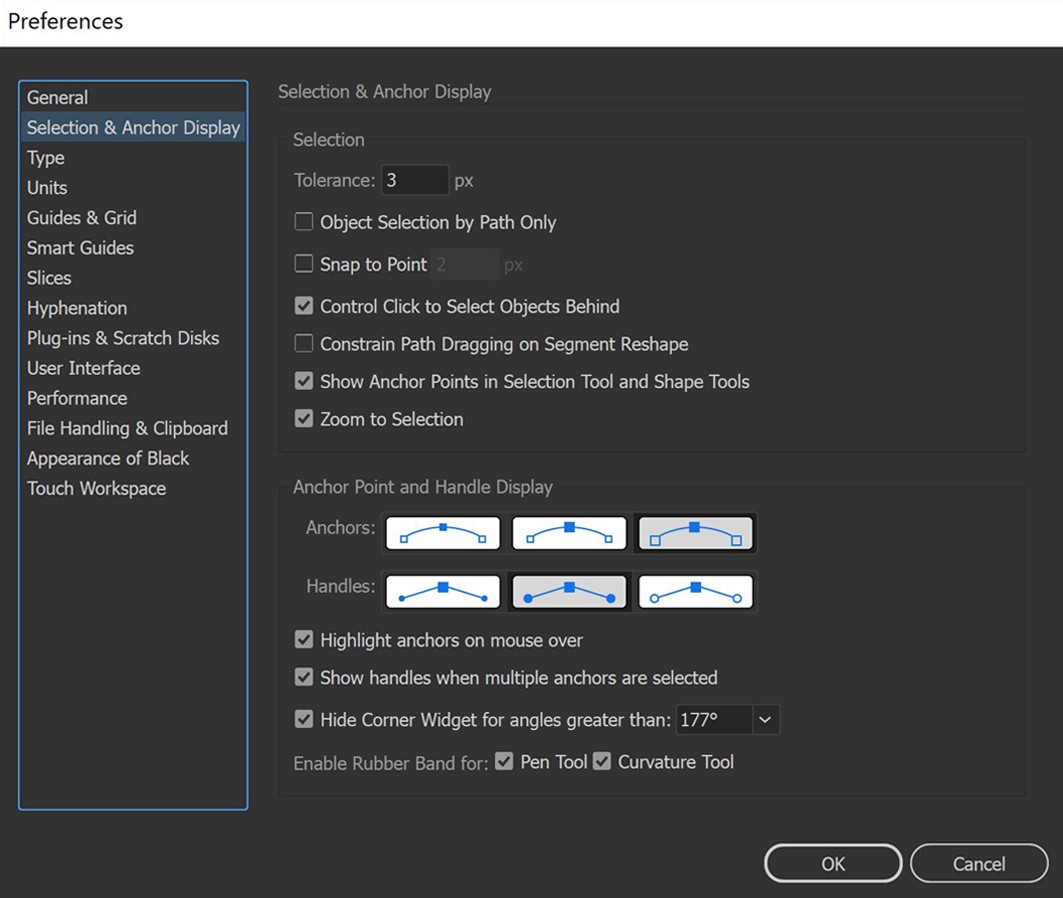The width and height of the screenshot is (1063, 898).
Task: Click the disabled Snap to Point value field
Action: 465,264
